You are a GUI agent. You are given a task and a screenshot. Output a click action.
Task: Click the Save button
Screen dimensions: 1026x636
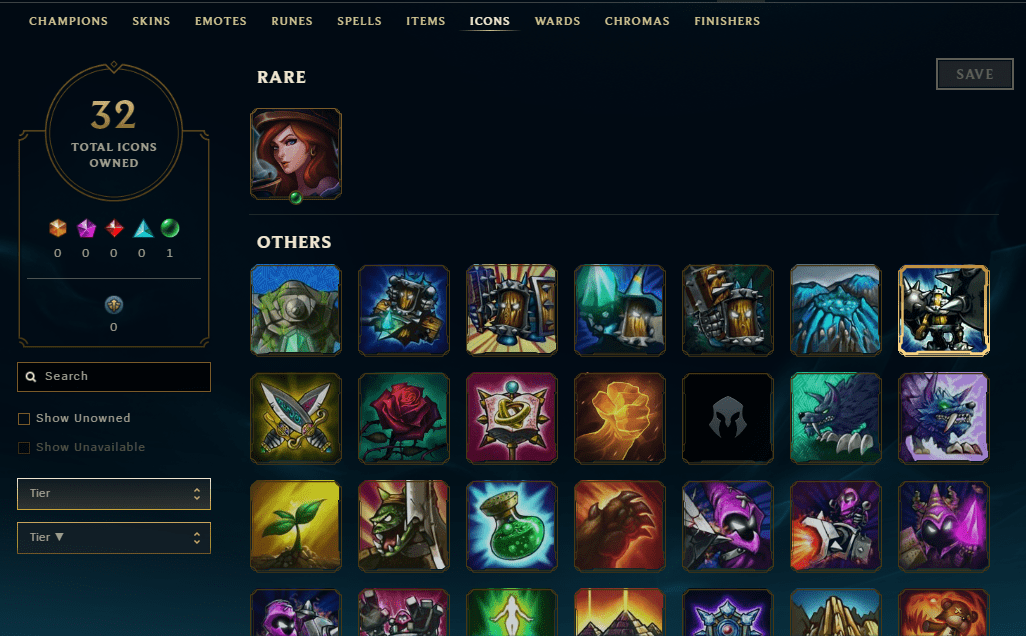point(974,74)
